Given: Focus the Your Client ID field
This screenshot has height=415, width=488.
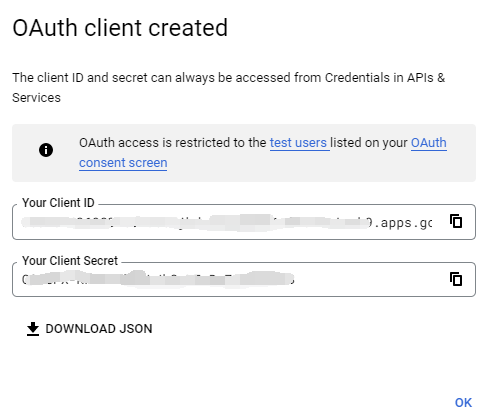Looking at the screenshot, I should point(244,222).
